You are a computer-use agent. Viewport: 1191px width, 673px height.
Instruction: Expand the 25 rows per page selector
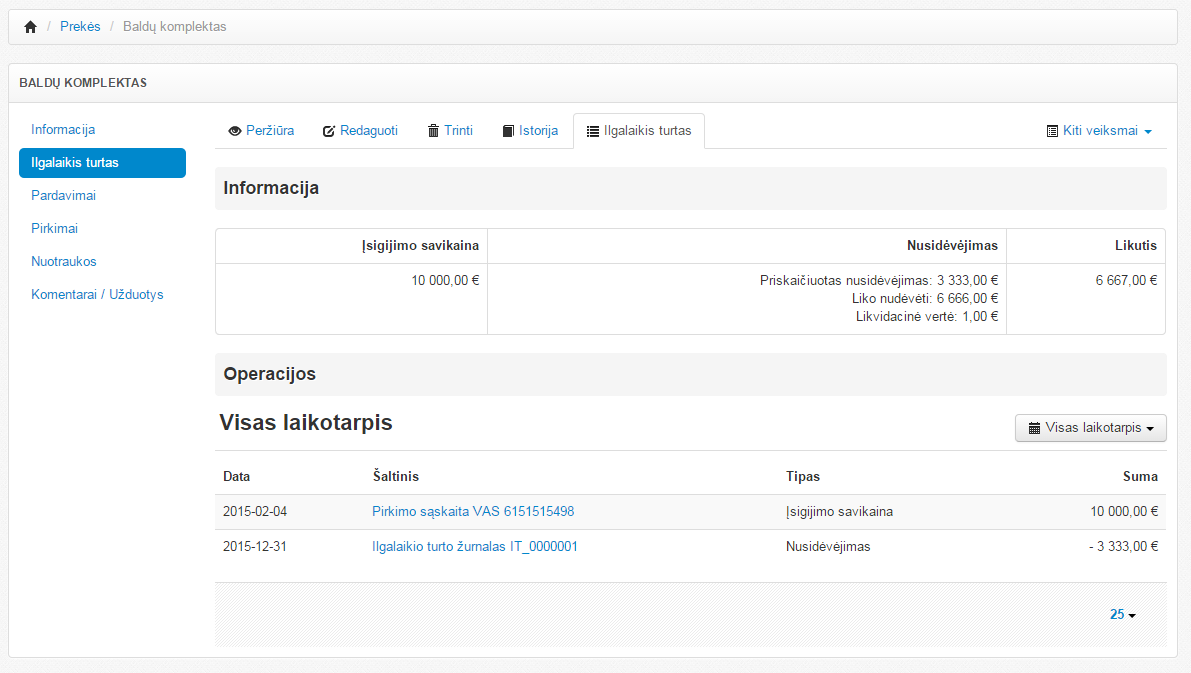(x=1122, y=615)
